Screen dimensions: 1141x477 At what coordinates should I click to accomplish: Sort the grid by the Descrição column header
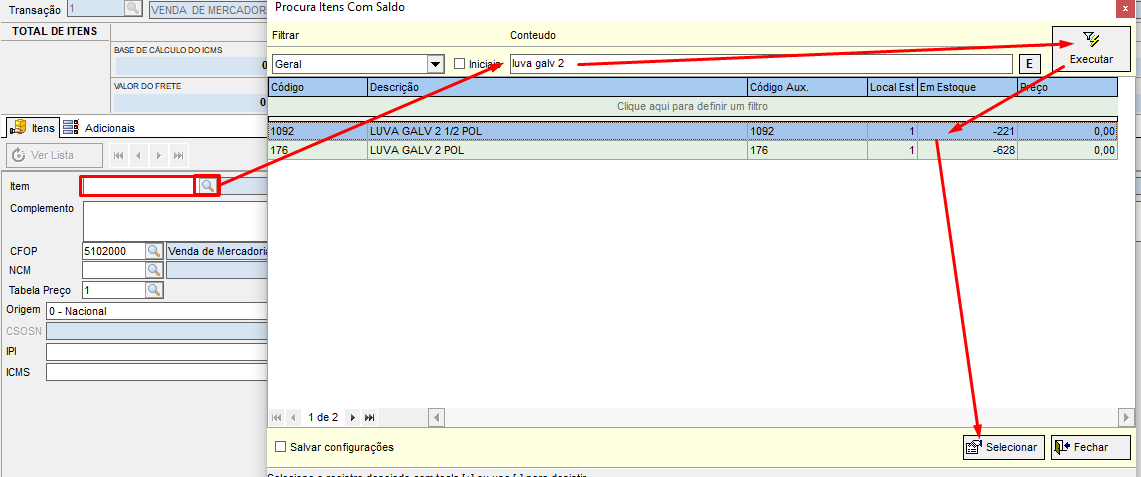click(x=557, y=88)
